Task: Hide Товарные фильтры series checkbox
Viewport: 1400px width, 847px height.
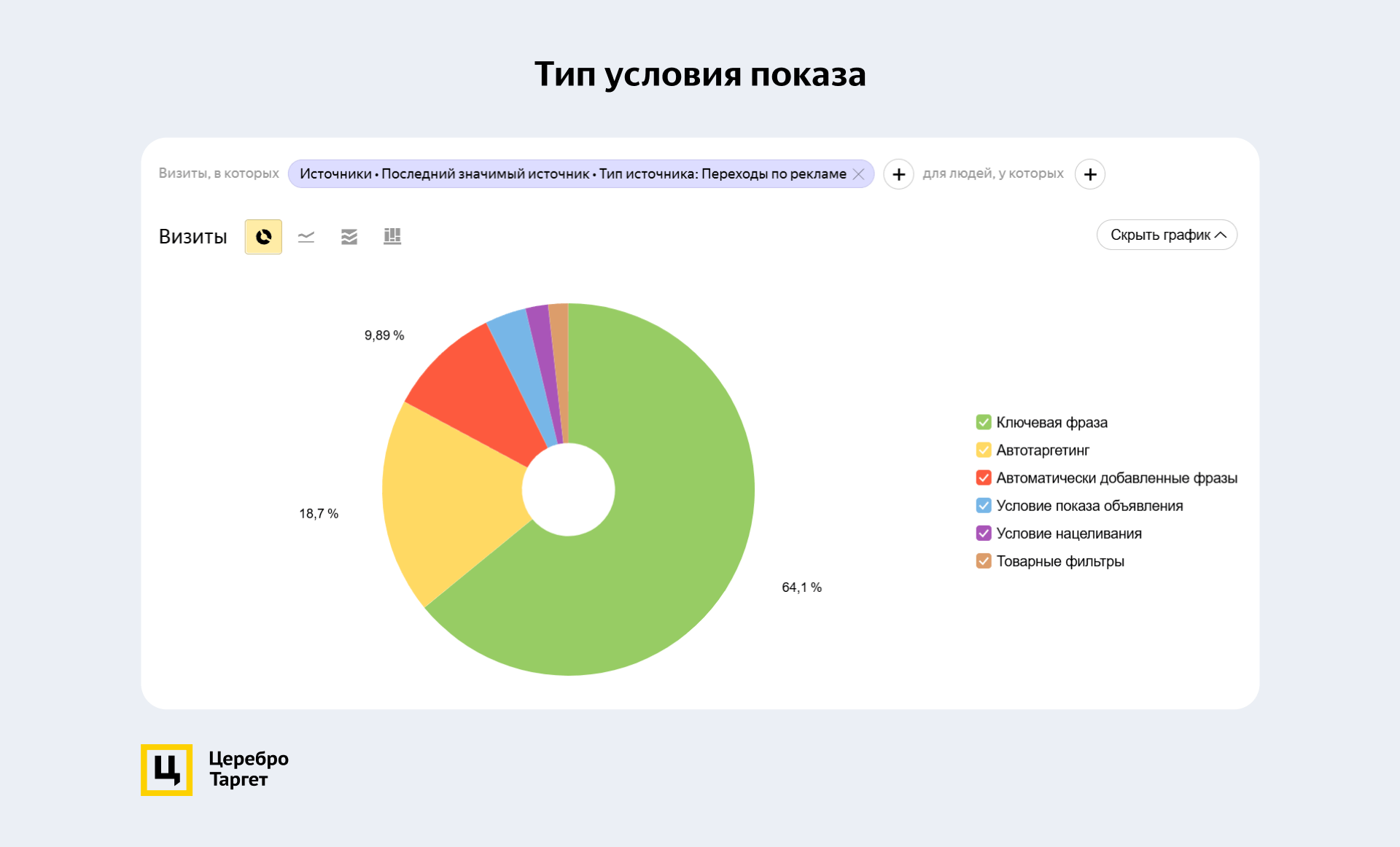Action: pyautogui.click(x=984, y=561)
